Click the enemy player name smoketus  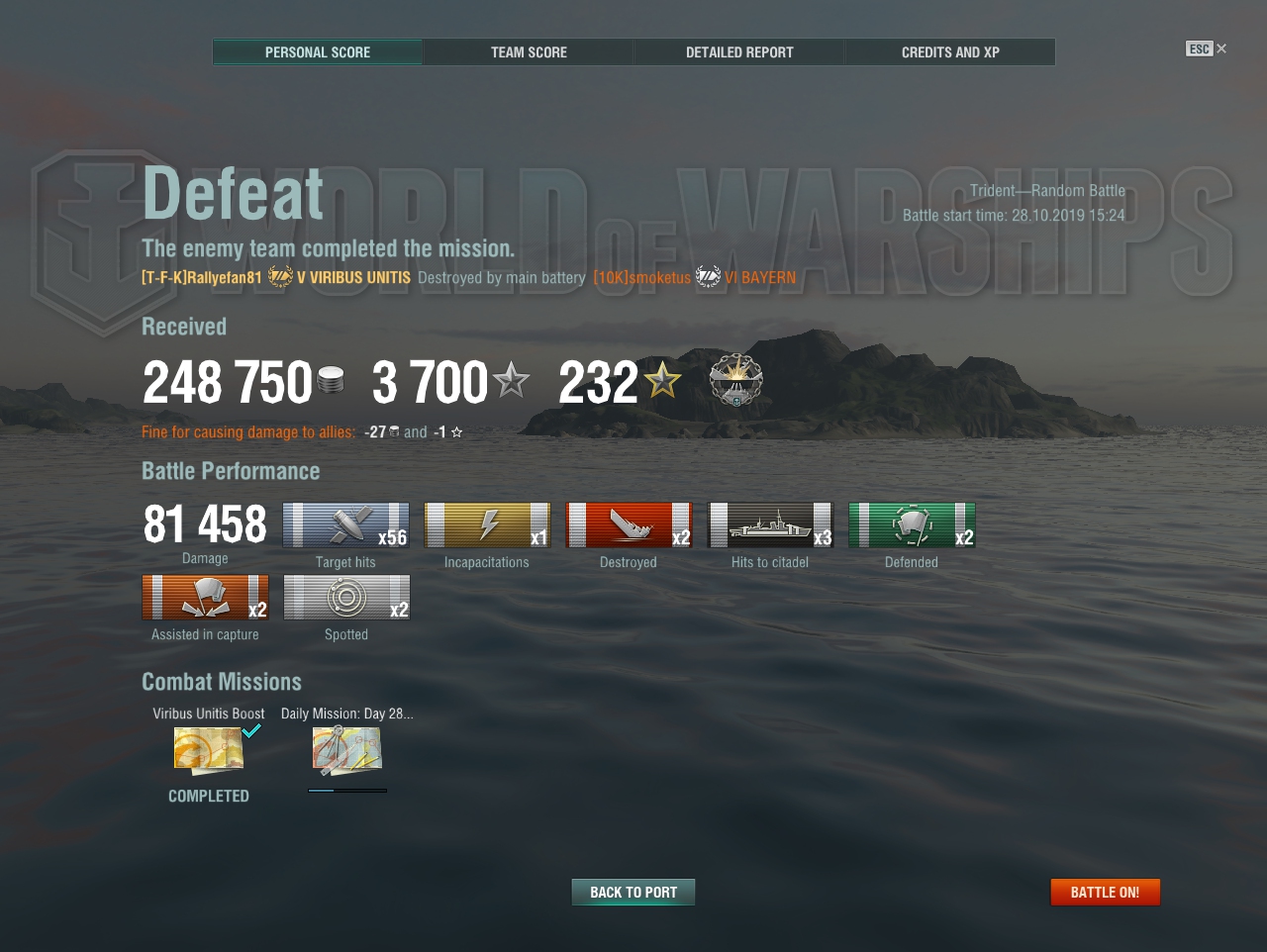(x=642, y=278)
